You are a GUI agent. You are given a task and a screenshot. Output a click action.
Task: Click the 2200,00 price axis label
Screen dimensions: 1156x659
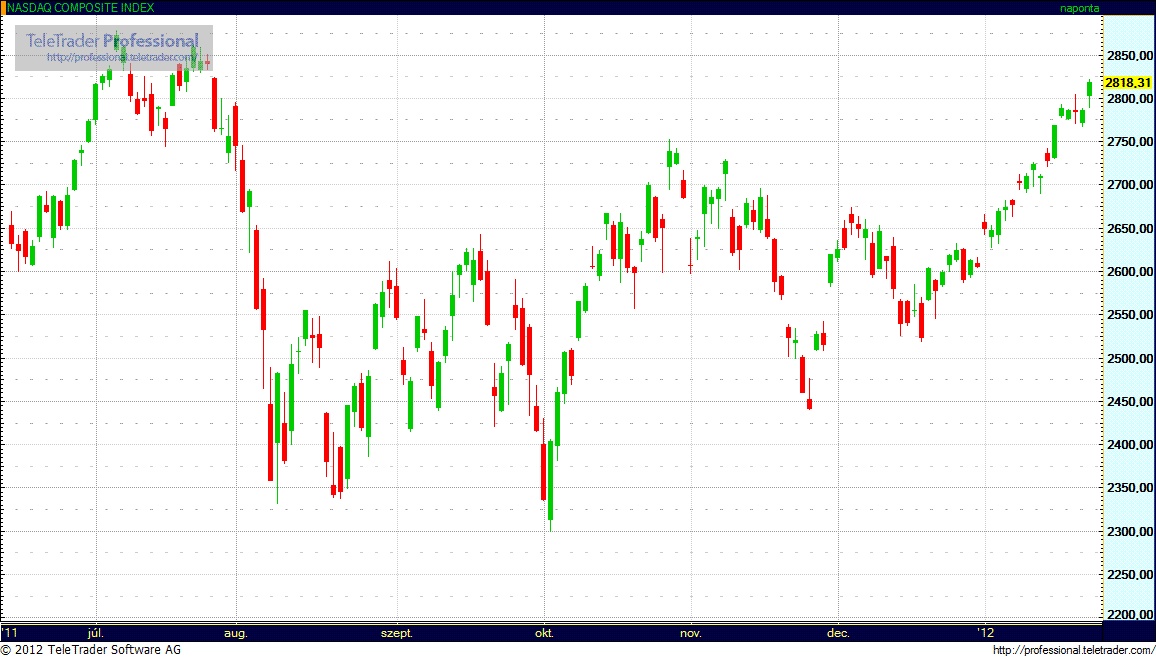[x=1128, y=615]
